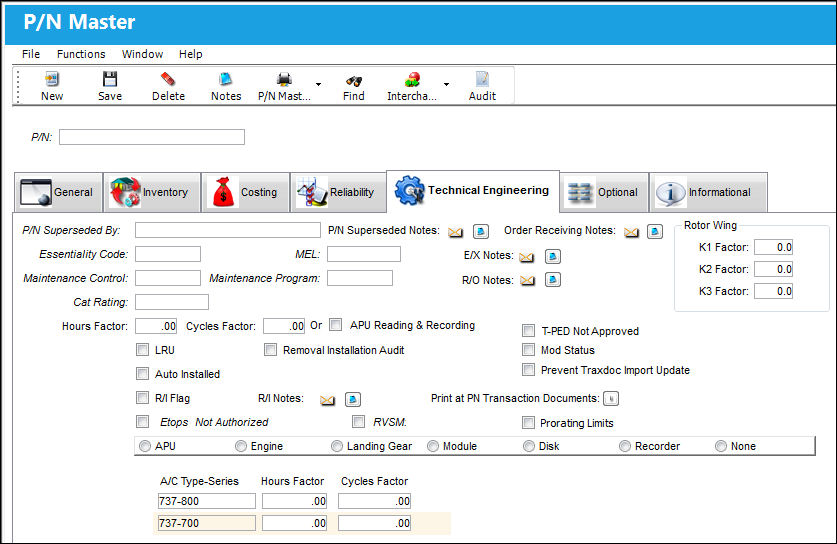Click E/X Notes blue note icon
Viewport: 837px width, 544px height.
click(552, 257)
